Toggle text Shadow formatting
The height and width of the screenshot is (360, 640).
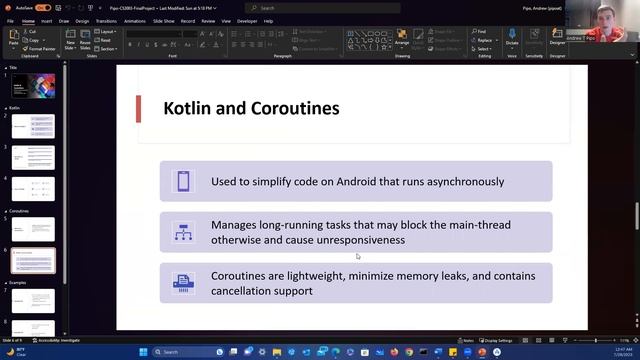tap(156, 44)
